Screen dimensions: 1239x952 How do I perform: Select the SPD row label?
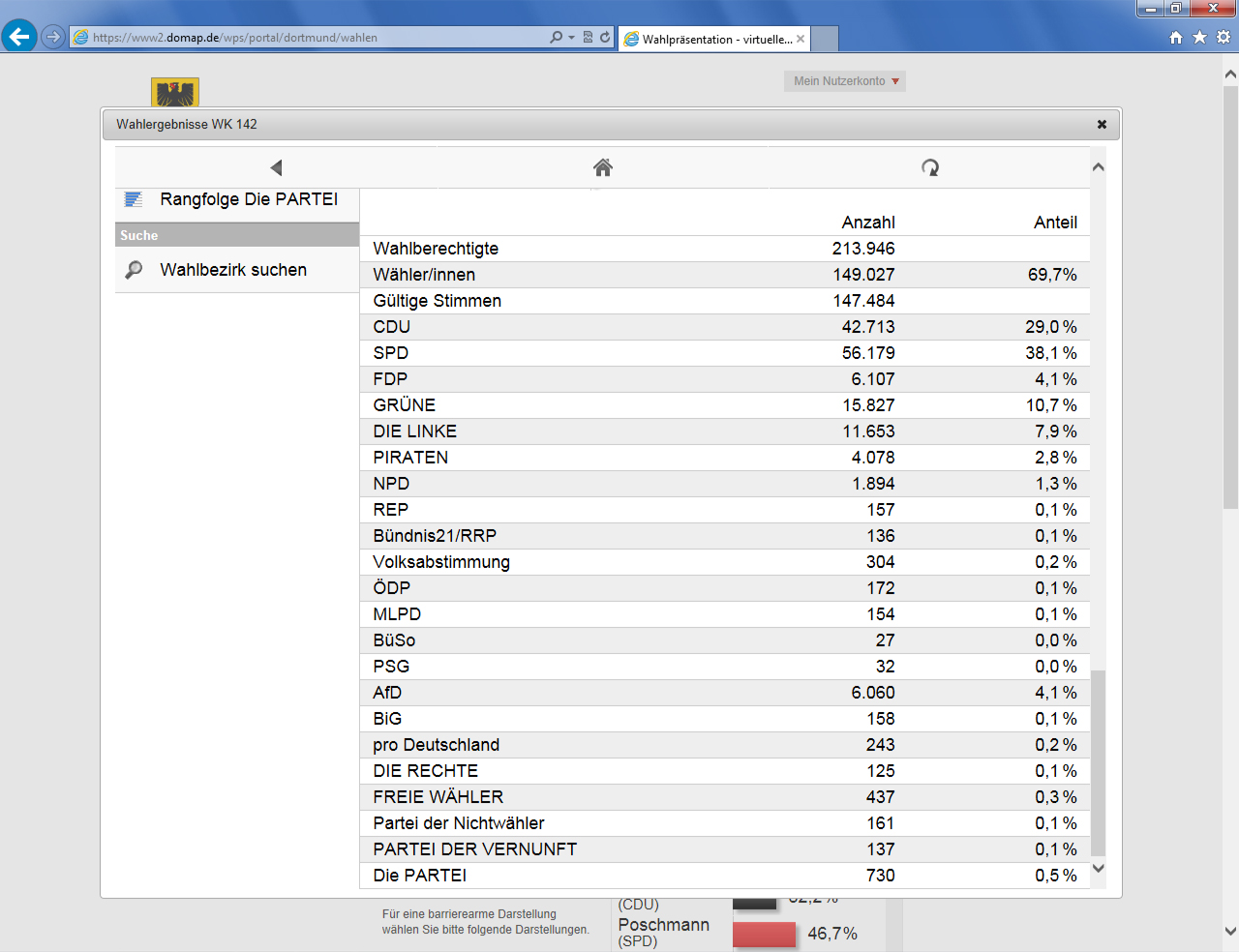tap(391, 353)
